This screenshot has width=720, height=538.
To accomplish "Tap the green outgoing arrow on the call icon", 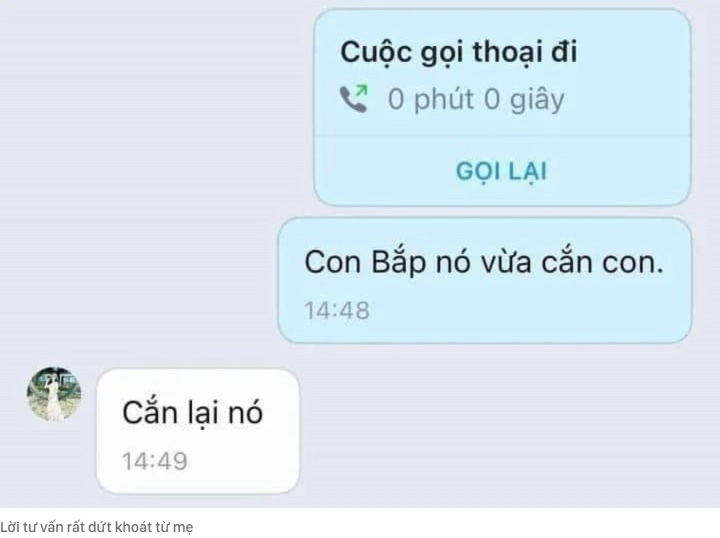I will [362, 90].
